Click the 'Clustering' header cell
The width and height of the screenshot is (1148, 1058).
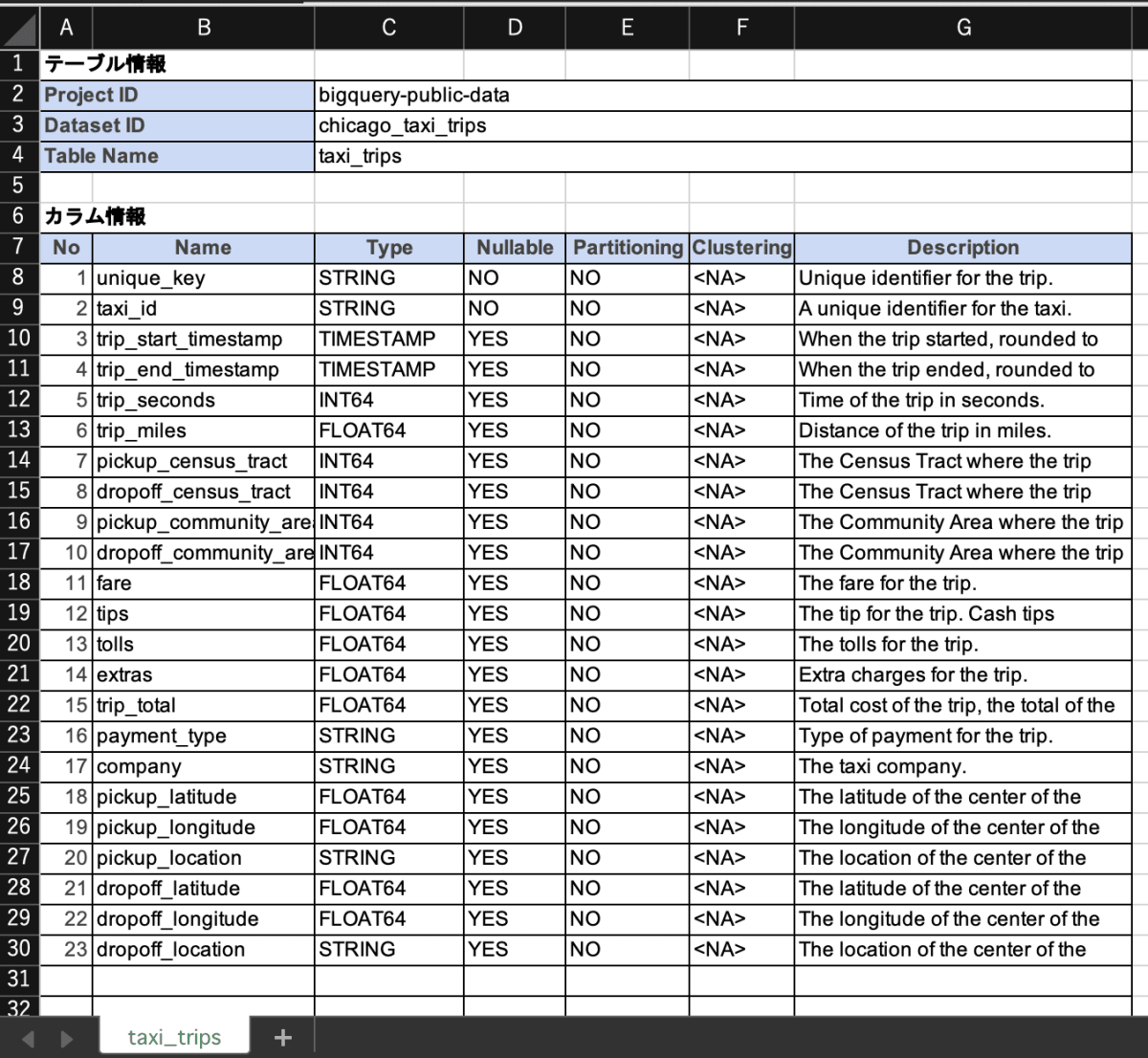(x=741, y=248)
